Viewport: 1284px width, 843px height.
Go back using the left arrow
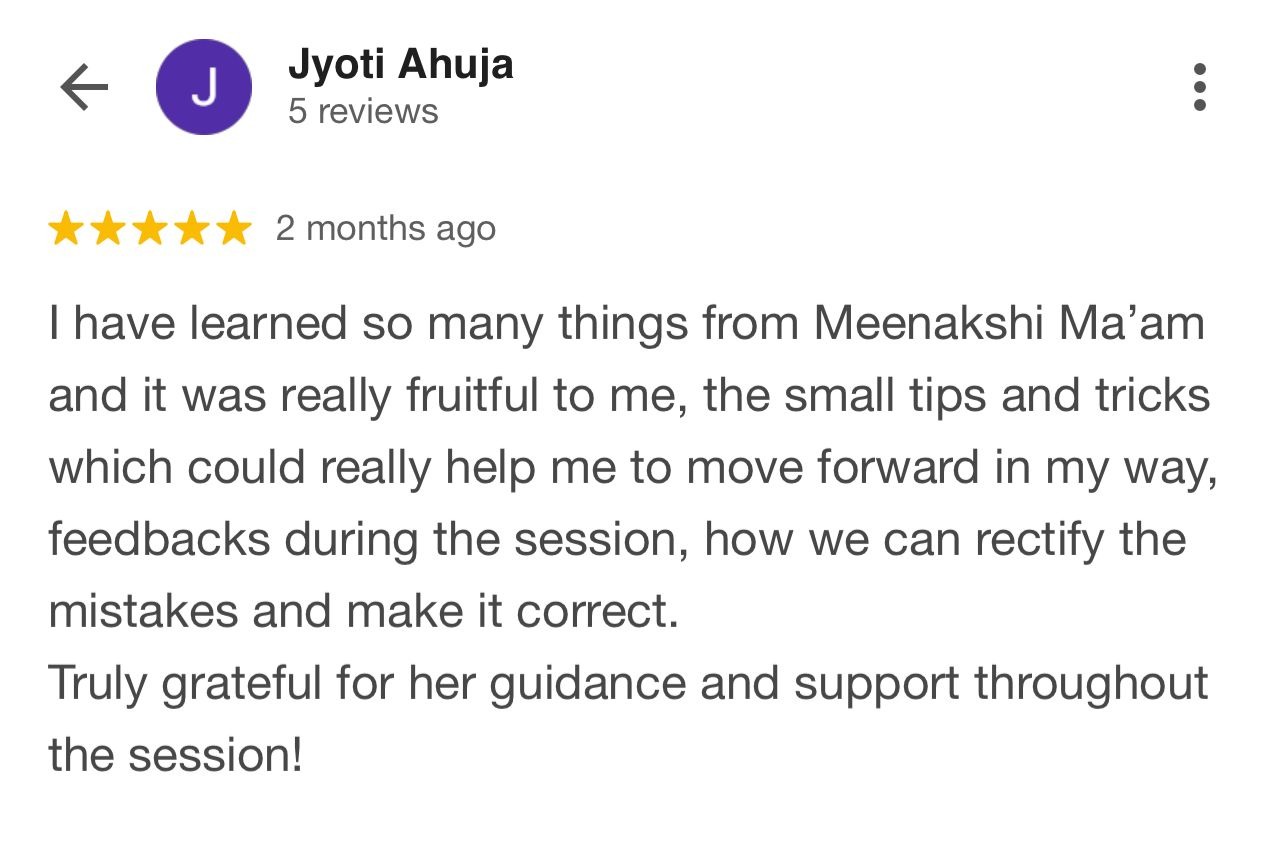pyautogui.click(x=84, y=88)
